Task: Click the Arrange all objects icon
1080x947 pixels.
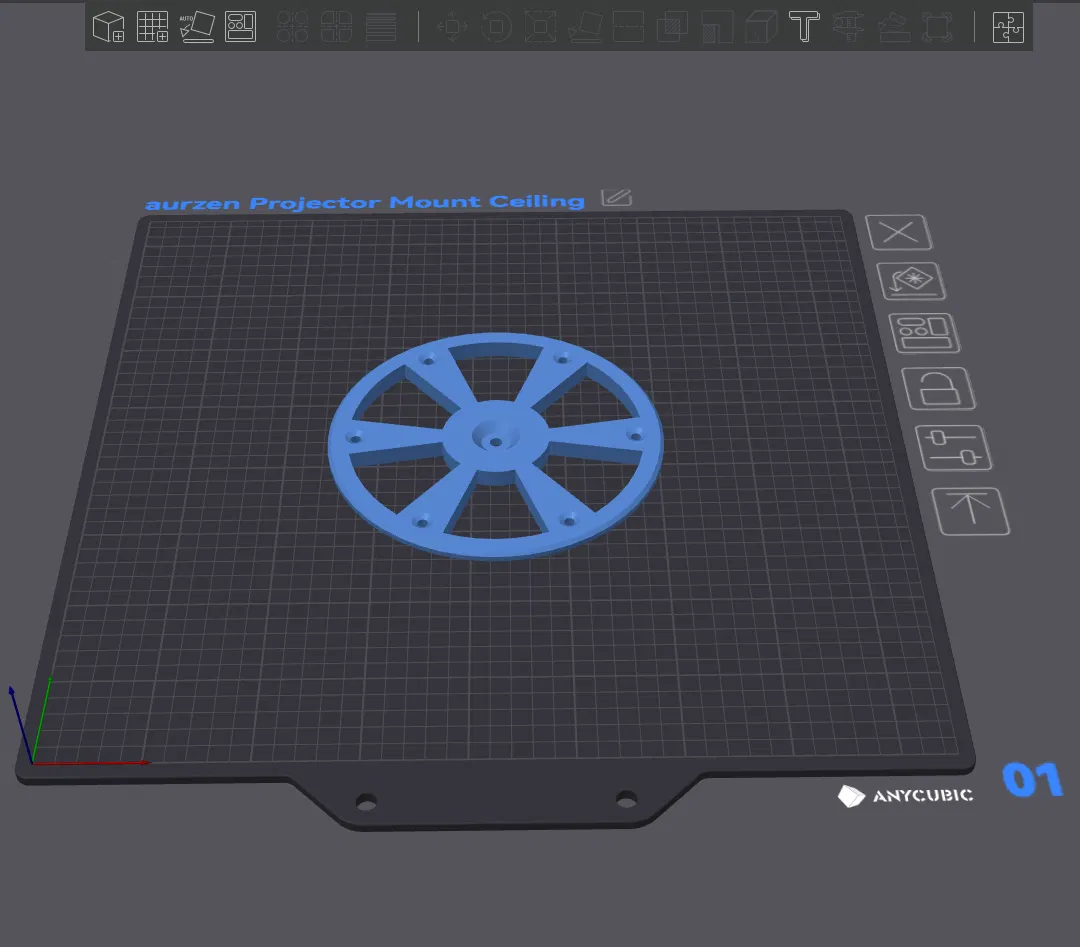Action: (240, 27)
